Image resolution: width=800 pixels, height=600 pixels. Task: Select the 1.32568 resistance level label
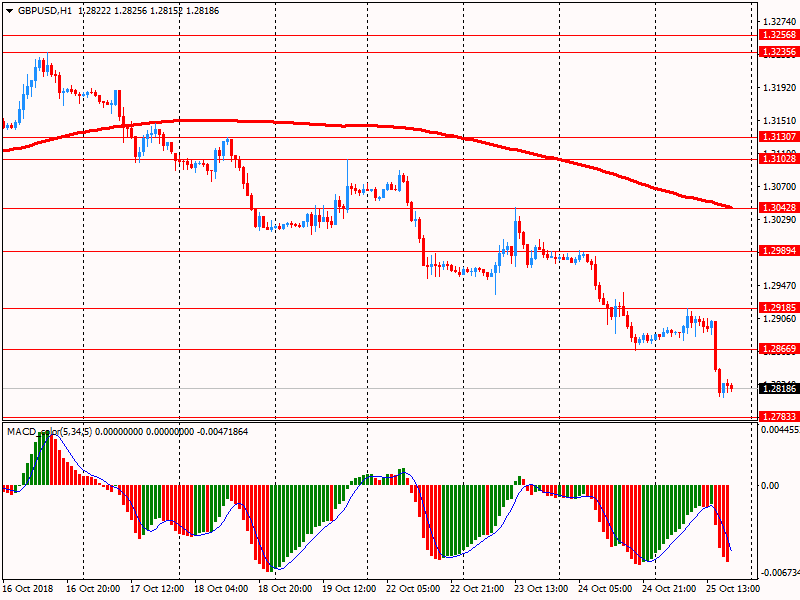click(778, 35)
